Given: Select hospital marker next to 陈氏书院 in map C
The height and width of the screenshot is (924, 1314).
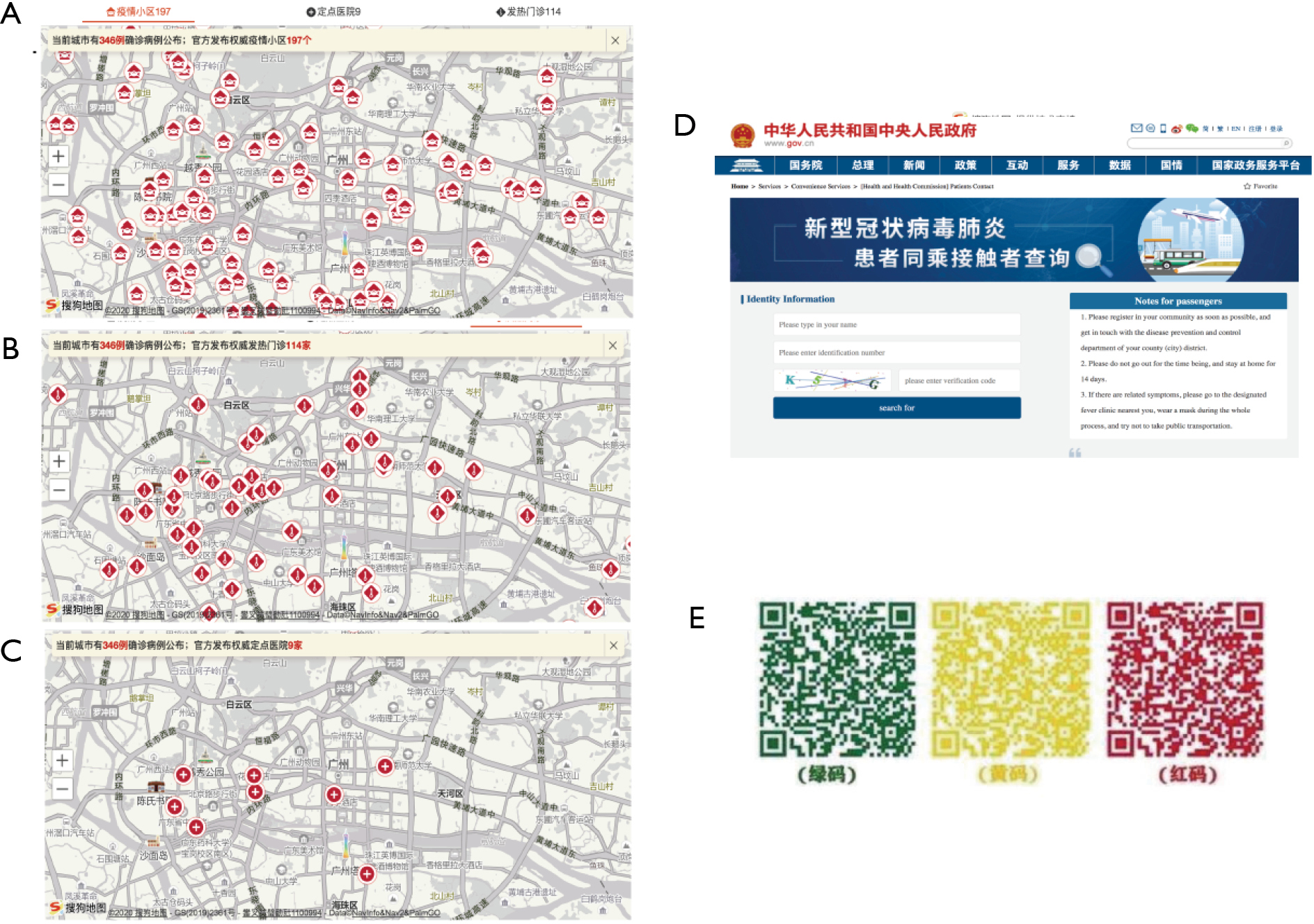Looking at the screenshot, I should (x=175, y=806).
